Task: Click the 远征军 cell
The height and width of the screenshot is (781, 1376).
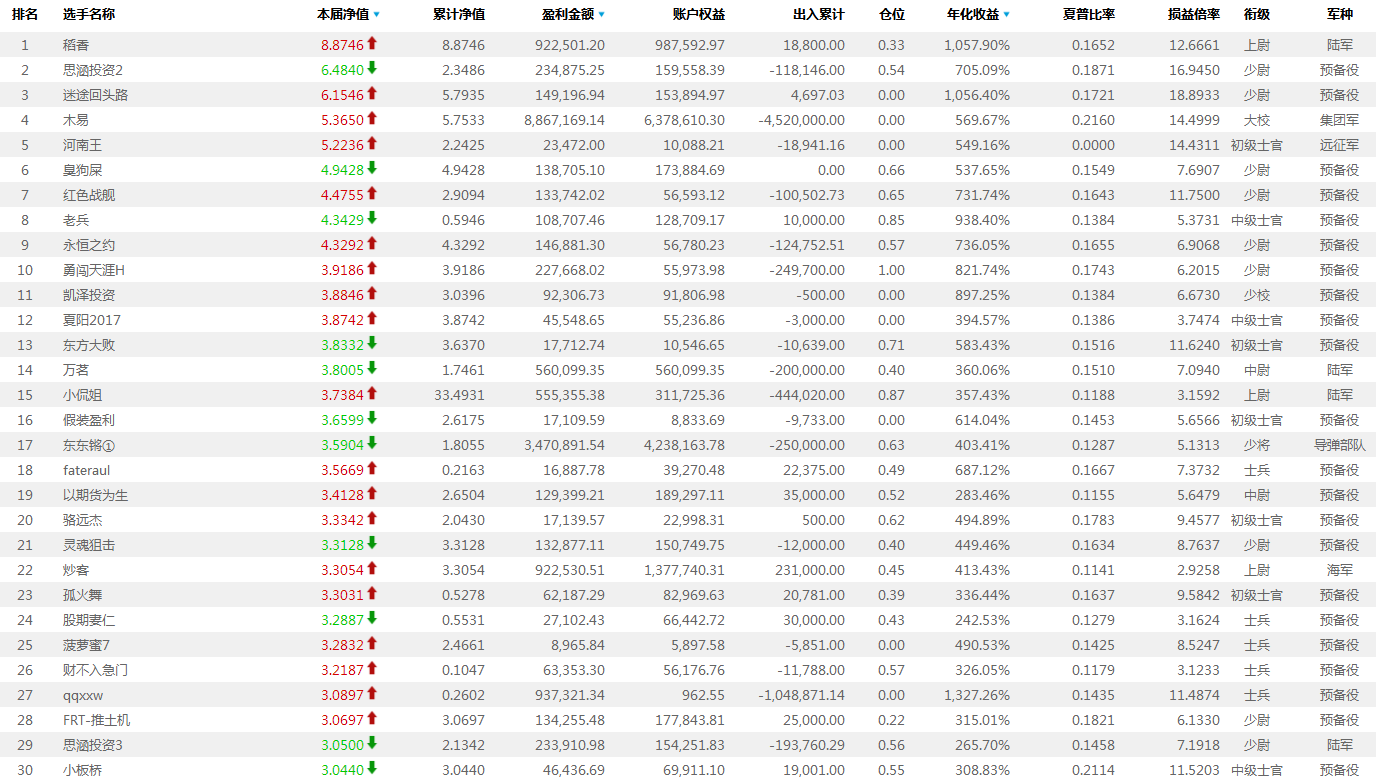Action: [1340, 145]
